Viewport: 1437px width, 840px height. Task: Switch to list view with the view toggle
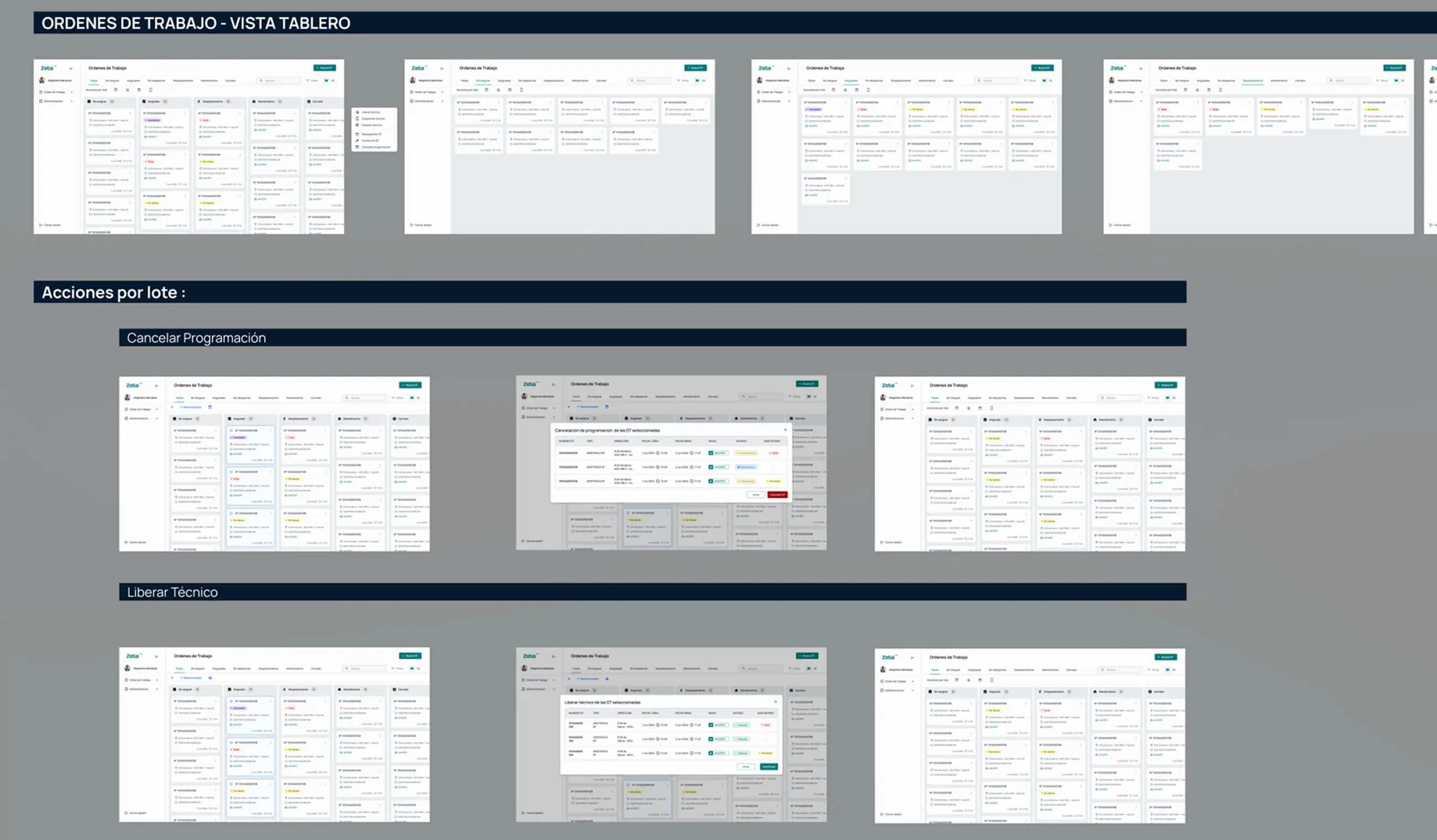pos(333,80)
